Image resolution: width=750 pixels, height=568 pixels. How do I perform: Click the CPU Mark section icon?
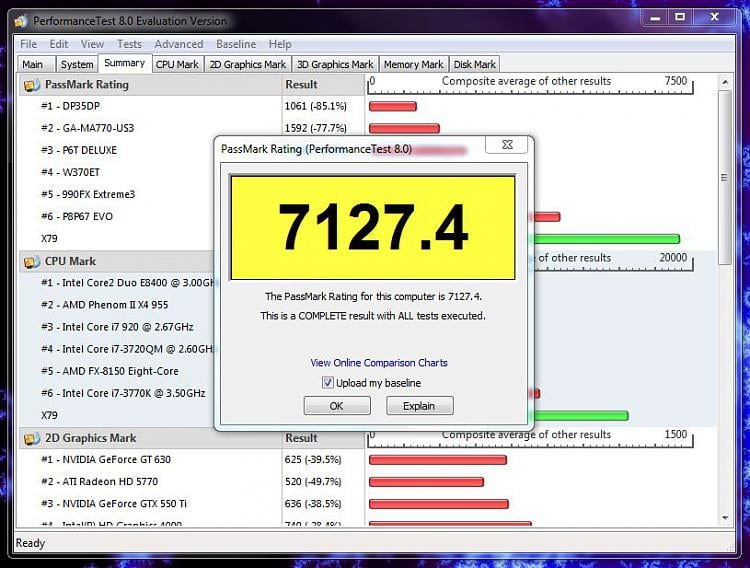(32, 262)
